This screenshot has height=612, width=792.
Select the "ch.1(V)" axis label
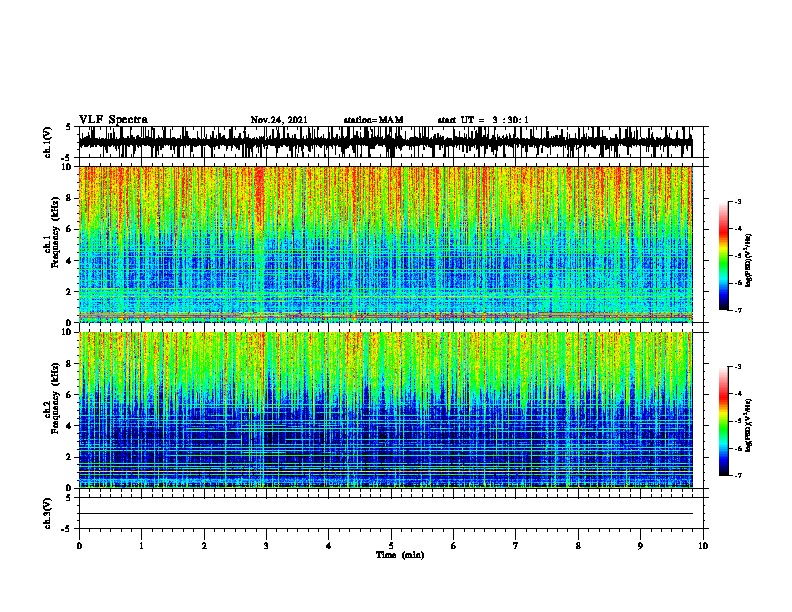pos(48,142)
